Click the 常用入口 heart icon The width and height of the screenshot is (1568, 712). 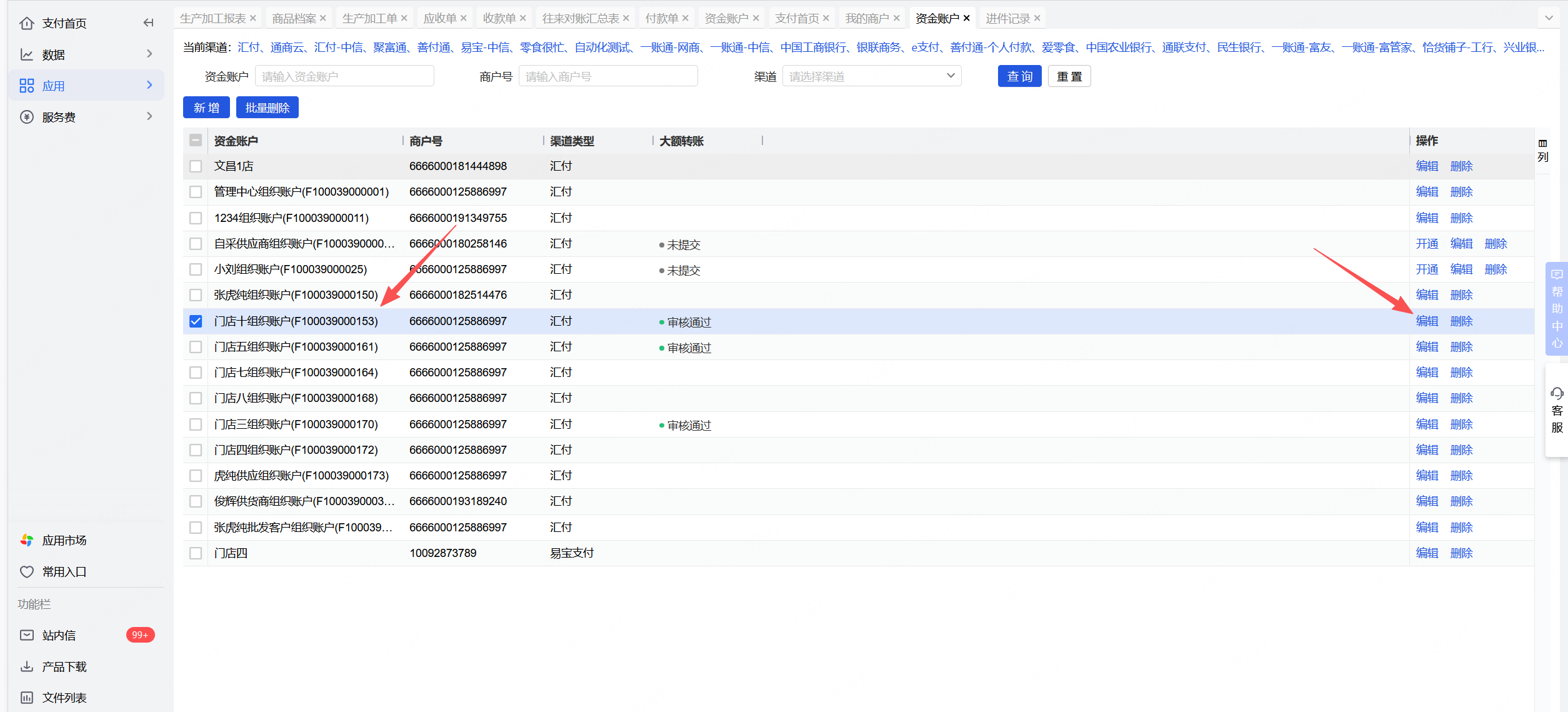point(26,571)
